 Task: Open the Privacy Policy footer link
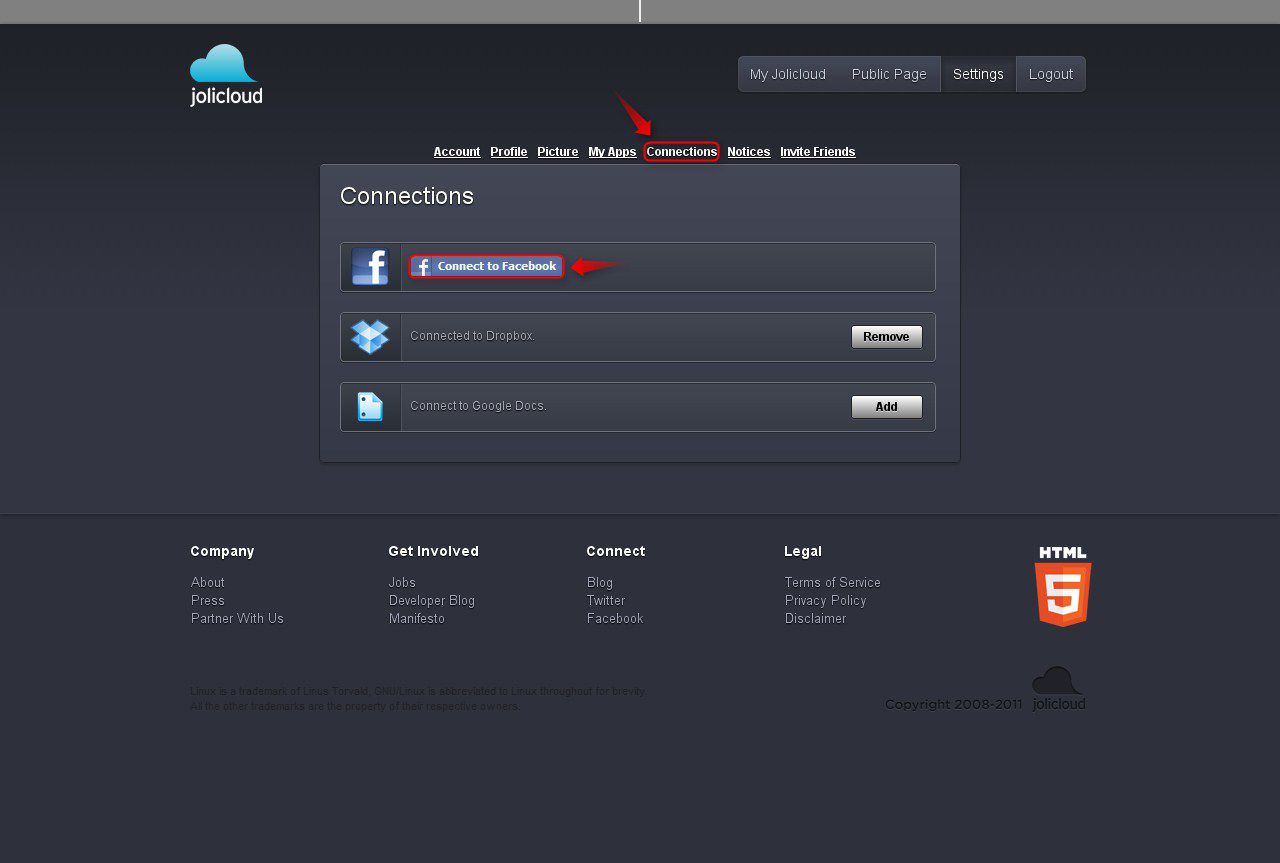[825, 600]
